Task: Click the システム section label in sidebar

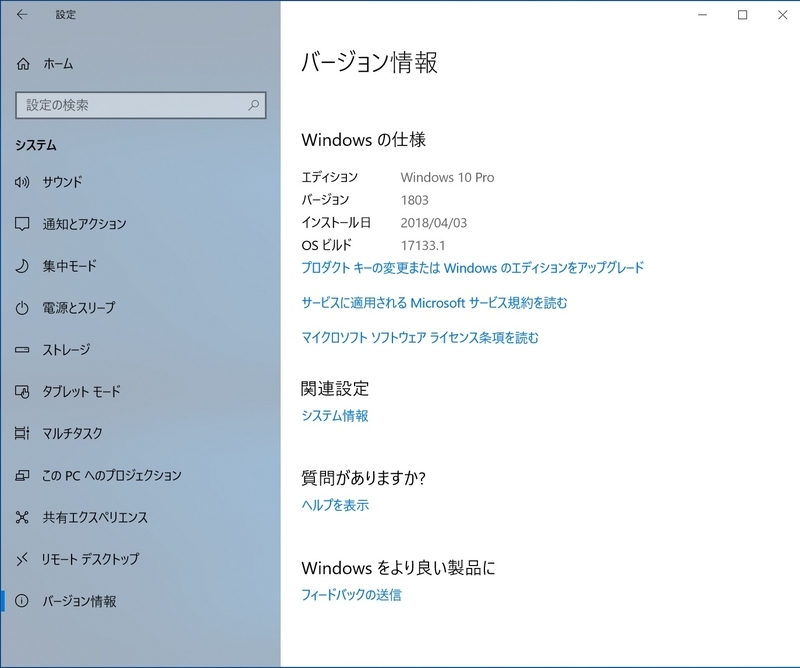Action: coord(36,145)
